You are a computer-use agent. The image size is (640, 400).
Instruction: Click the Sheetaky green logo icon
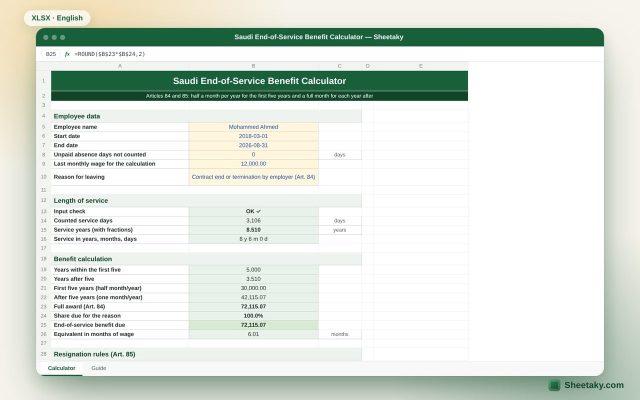tap(554, 385)
